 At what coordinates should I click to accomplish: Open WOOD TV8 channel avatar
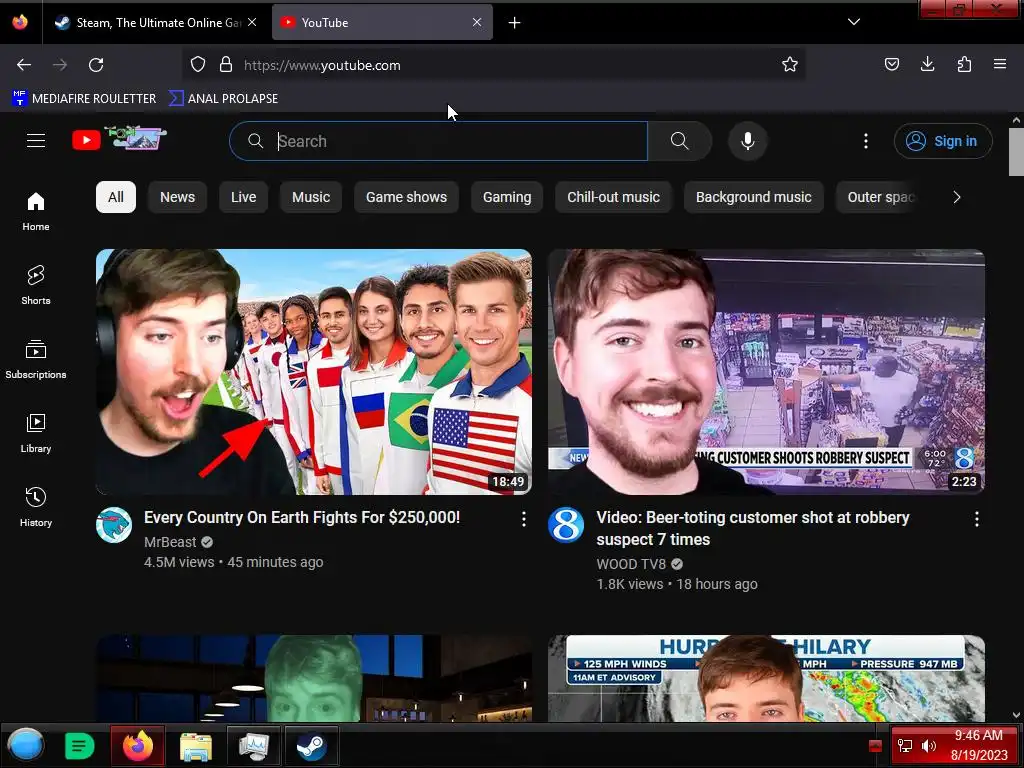pyautogui.click(x=566, y=525)
